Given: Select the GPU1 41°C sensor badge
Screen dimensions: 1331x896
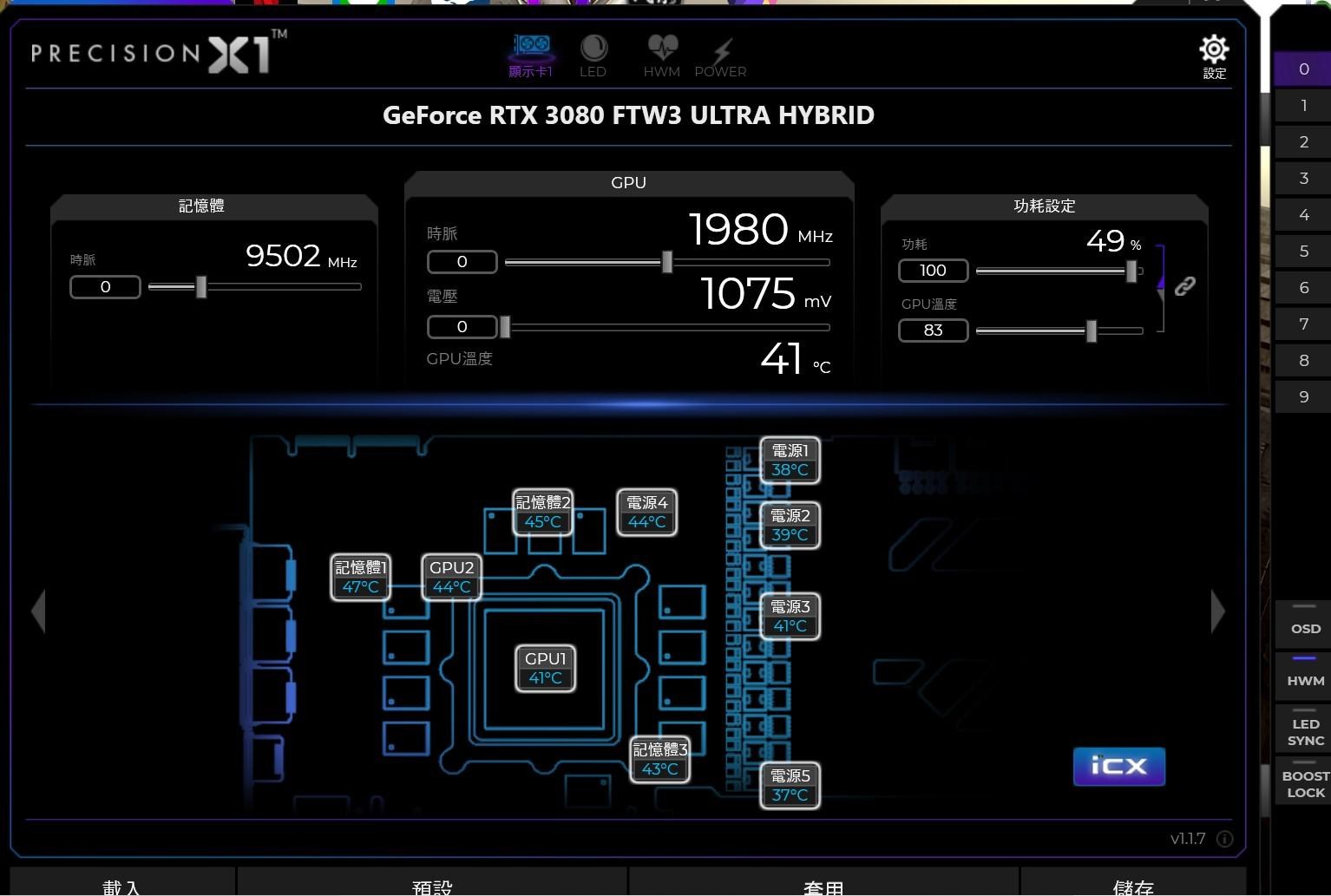Looking at the screenshot, I should [546, 668].
